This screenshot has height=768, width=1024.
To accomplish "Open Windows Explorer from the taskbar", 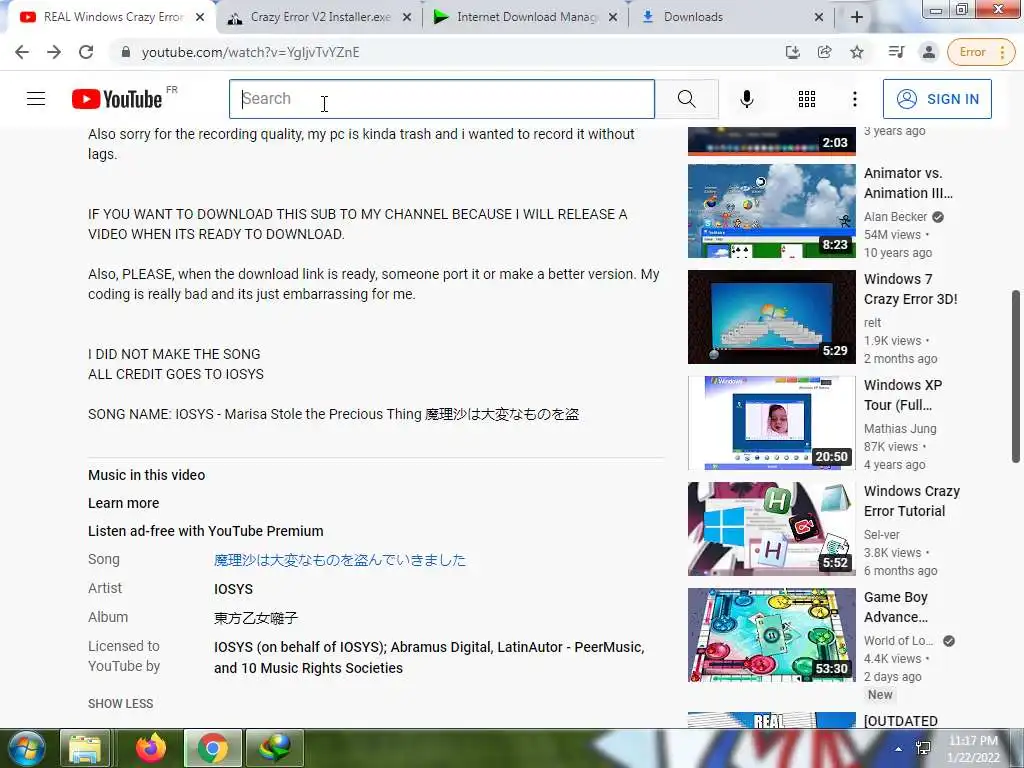I will pyautogui.click(x=85, y=748).
